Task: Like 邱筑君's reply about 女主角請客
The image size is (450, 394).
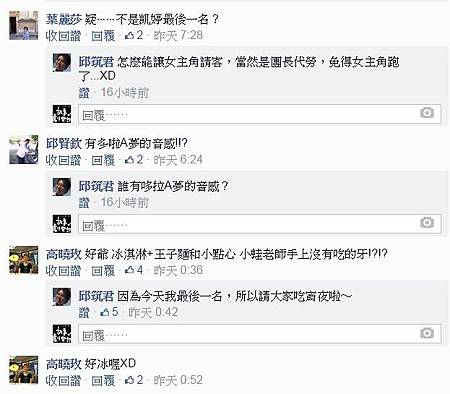Action: point(84,93)
